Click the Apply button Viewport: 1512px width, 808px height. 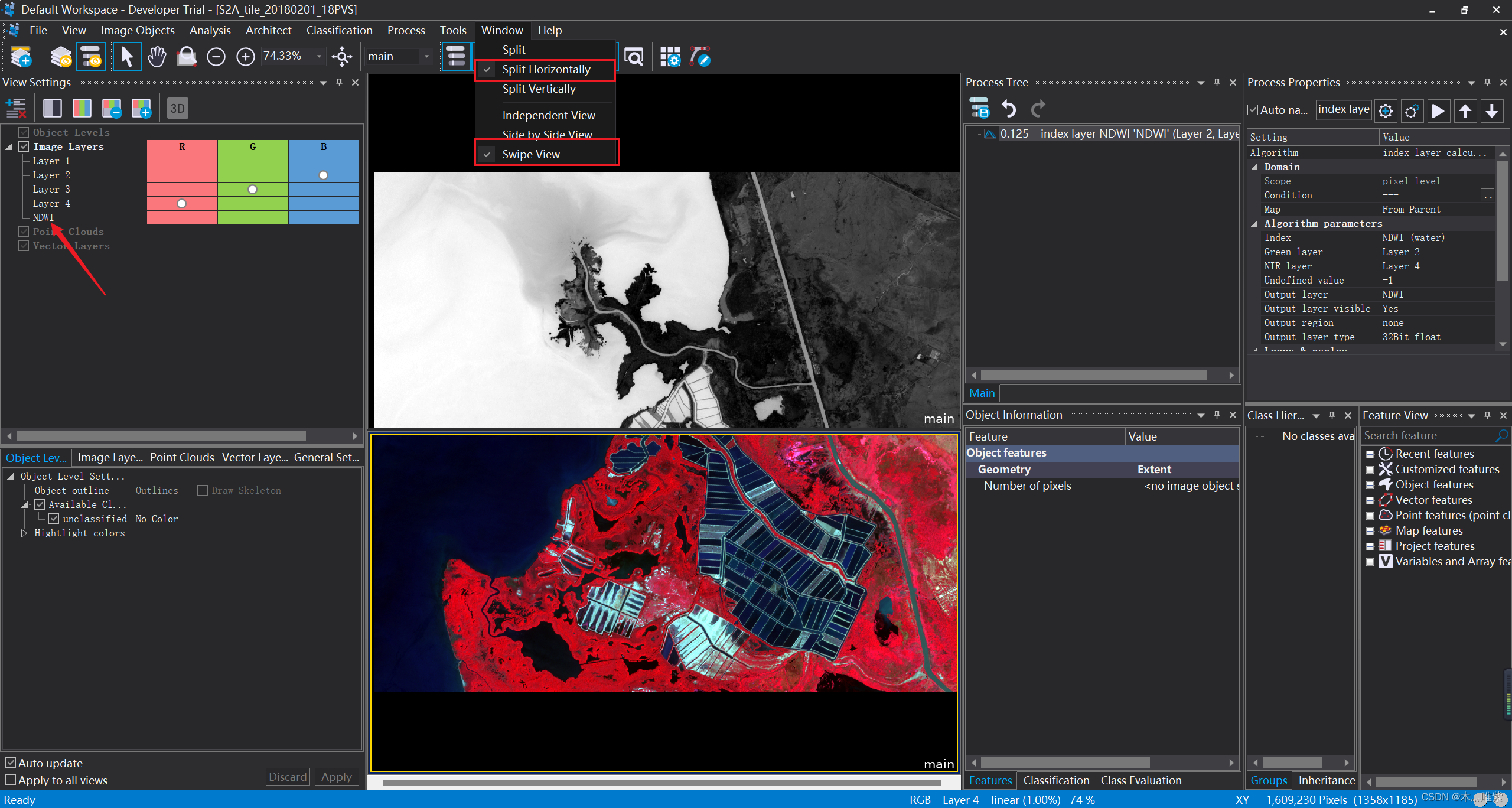click(336, 777)
